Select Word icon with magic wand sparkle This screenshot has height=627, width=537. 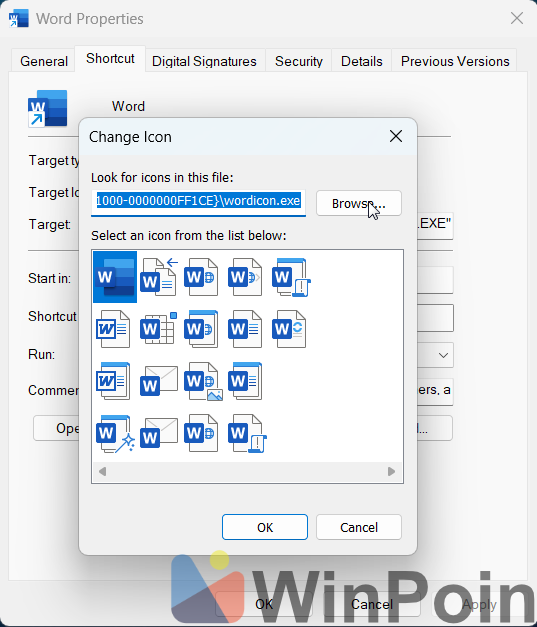pos(115,433)
